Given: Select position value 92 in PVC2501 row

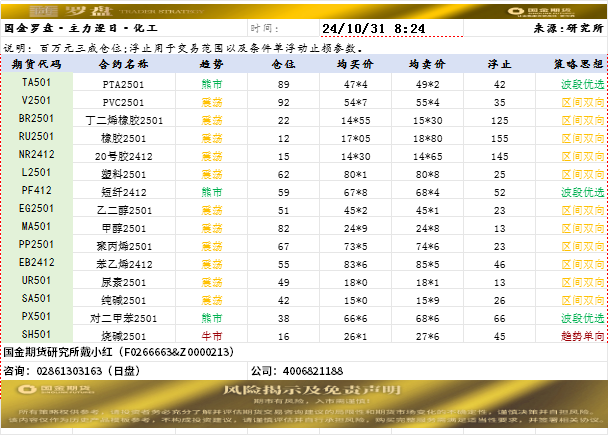Looking at the screenshot, I should click(283, 102).
